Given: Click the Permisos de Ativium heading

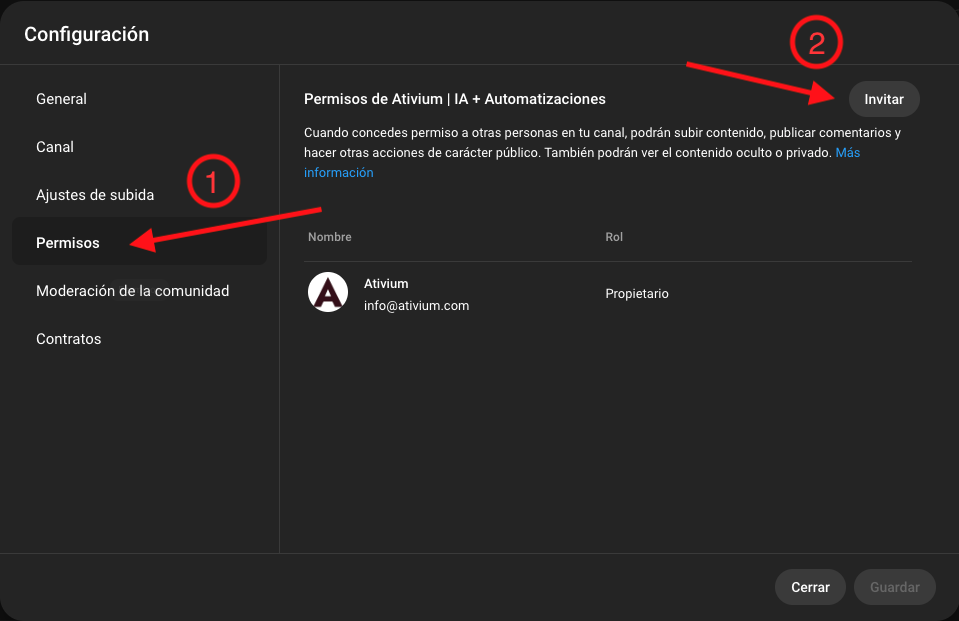Looking at the screenshot, I should tap(454, 99).
